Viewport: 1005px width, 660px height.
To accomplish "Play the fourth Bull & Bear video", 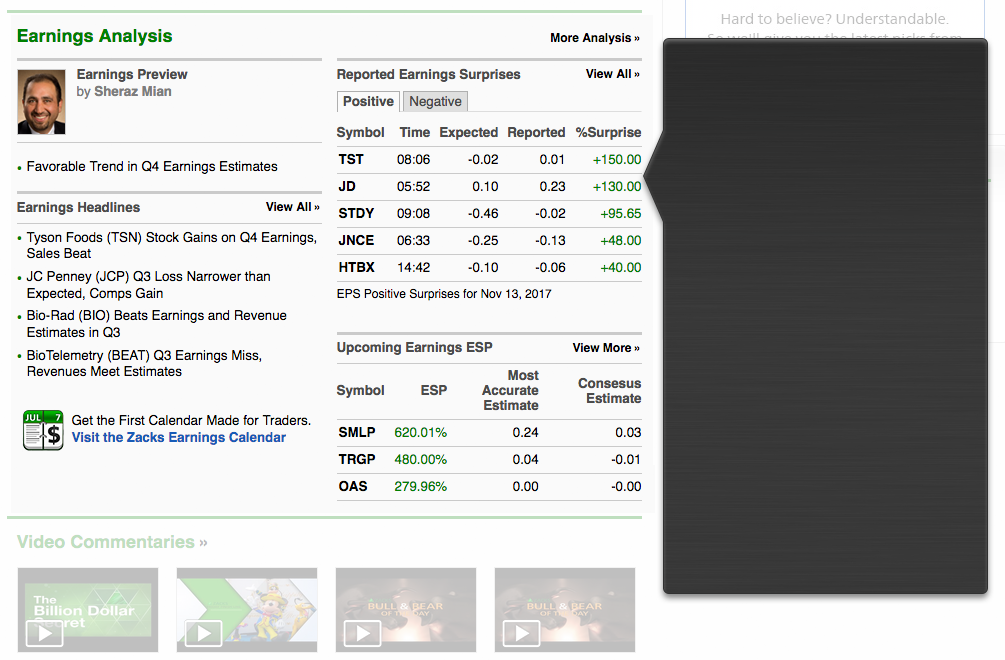I will pos(565,609).
